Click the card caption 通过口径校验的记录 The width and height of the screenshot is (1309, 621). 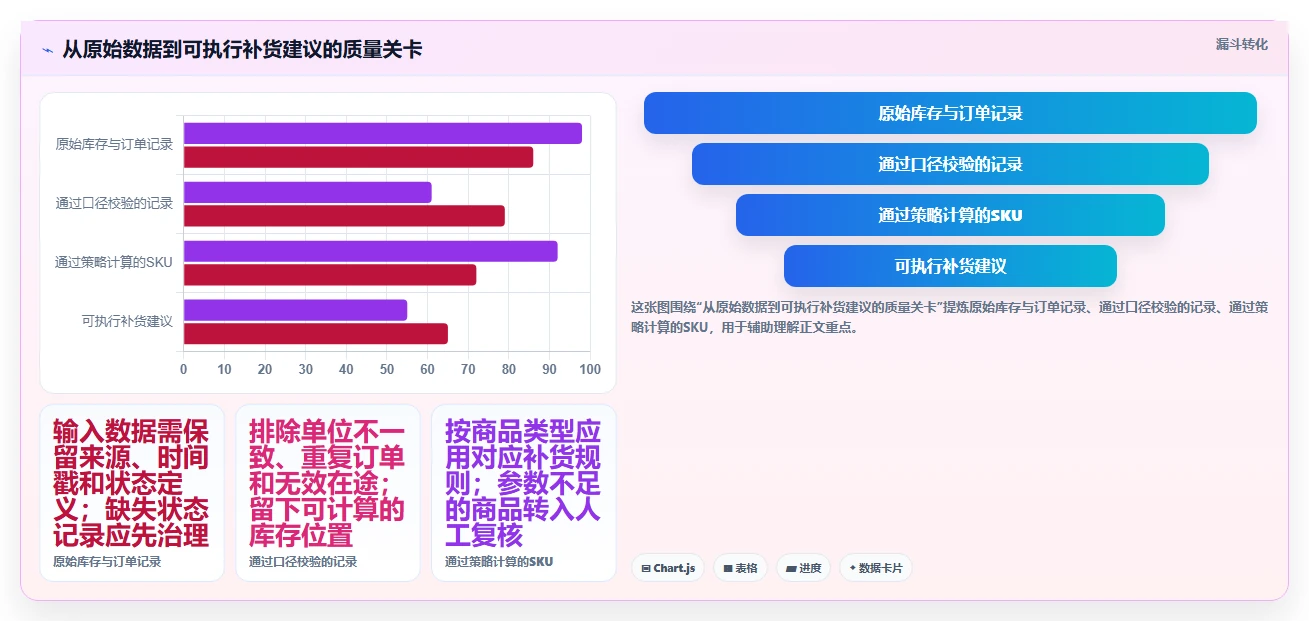pos(303,562)
